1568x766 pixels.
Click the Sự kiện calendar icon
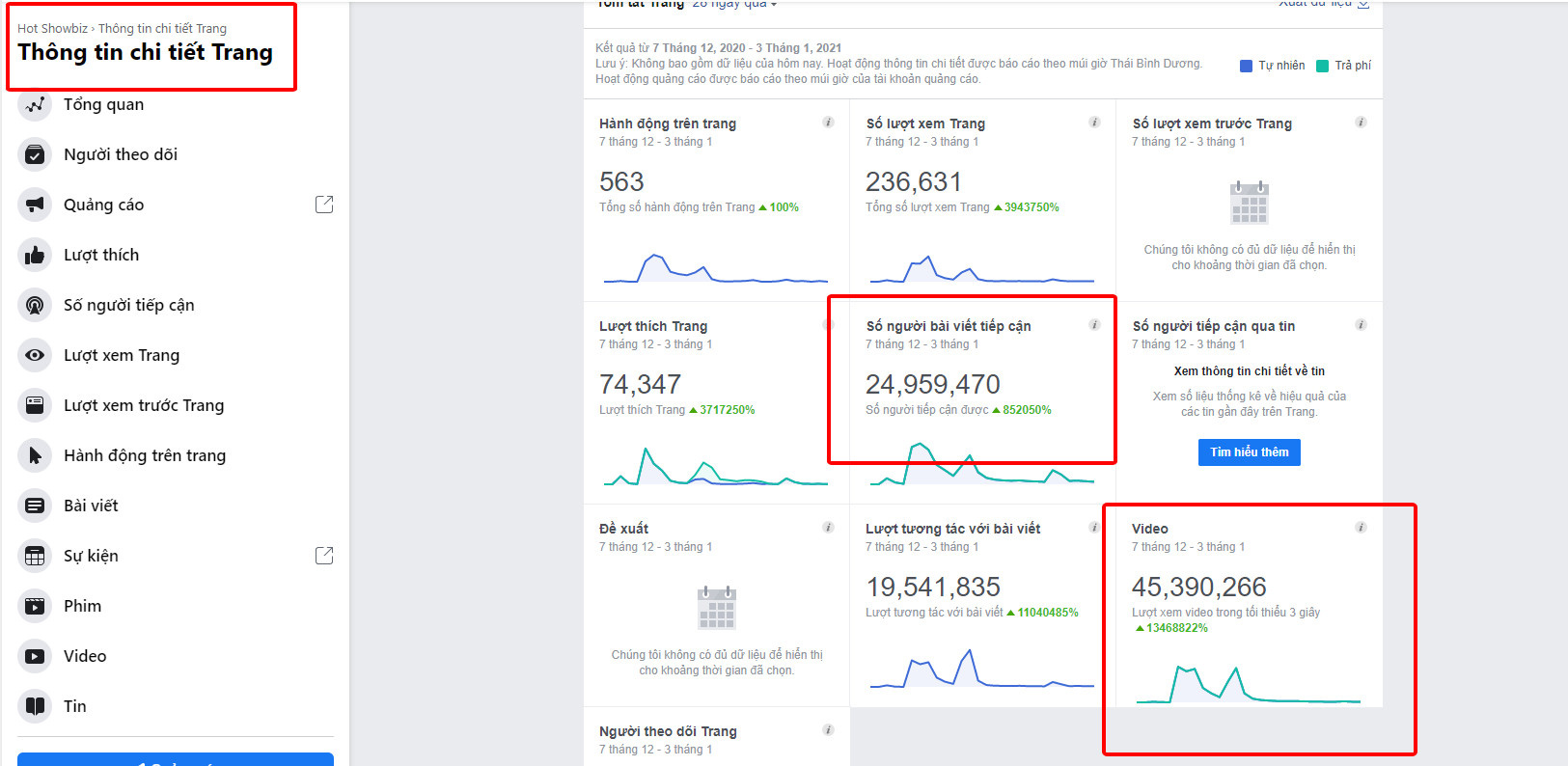pyautogui.click(x=35, y=556)
